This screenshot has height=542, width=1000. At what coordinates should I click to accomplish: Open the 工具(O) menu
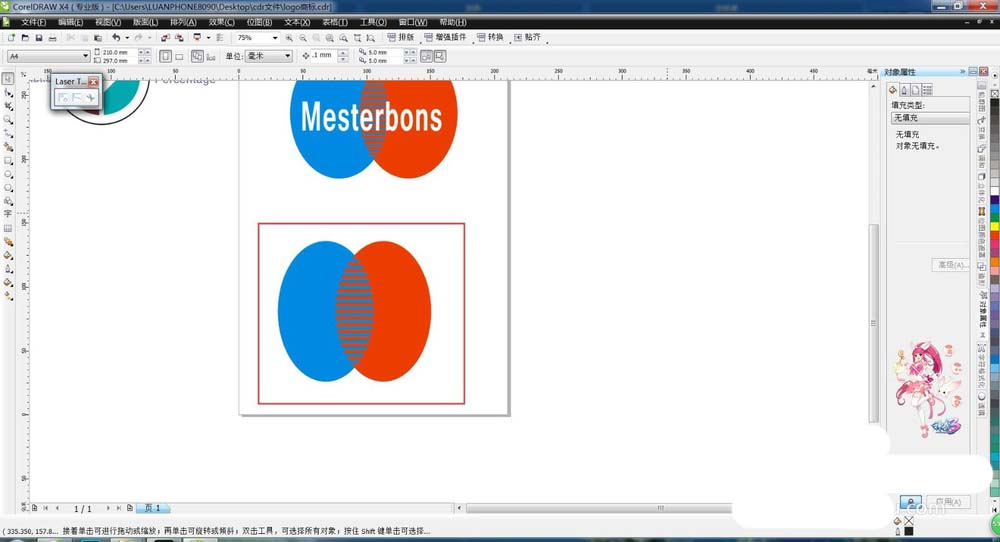point(373,22)
